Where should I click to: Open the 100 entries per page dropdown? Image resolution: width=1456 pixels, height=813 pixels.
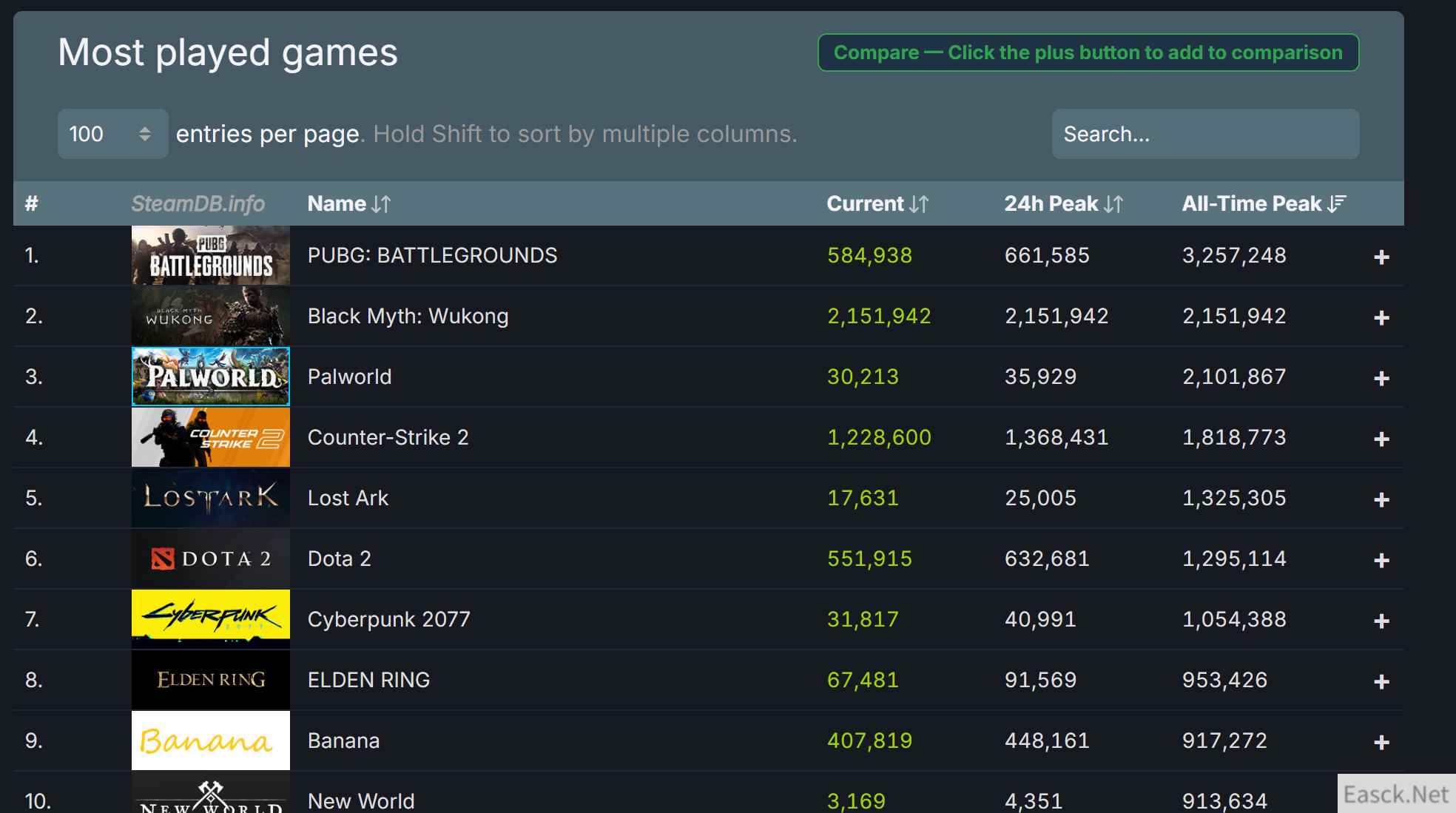tap(112, 134)
